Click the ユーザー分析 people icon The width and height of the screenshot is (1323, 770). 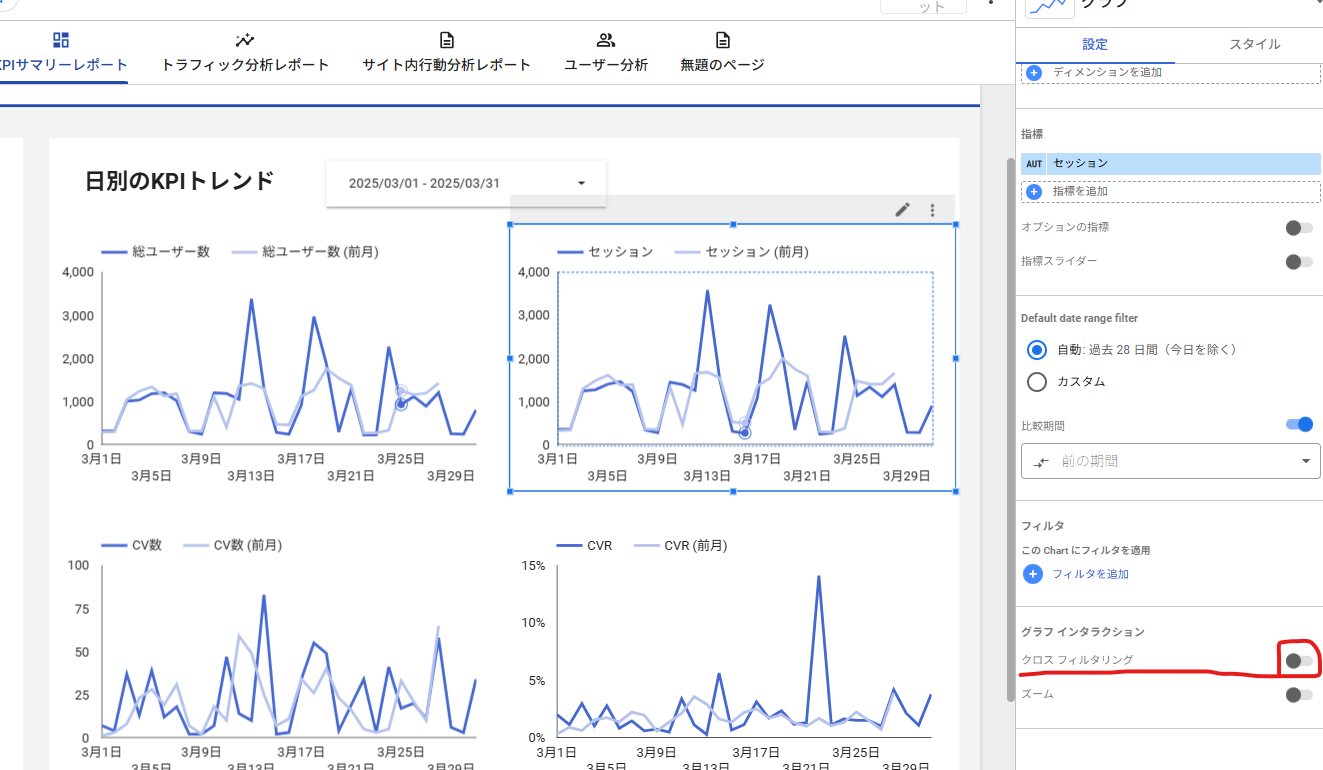coord(605,40)
